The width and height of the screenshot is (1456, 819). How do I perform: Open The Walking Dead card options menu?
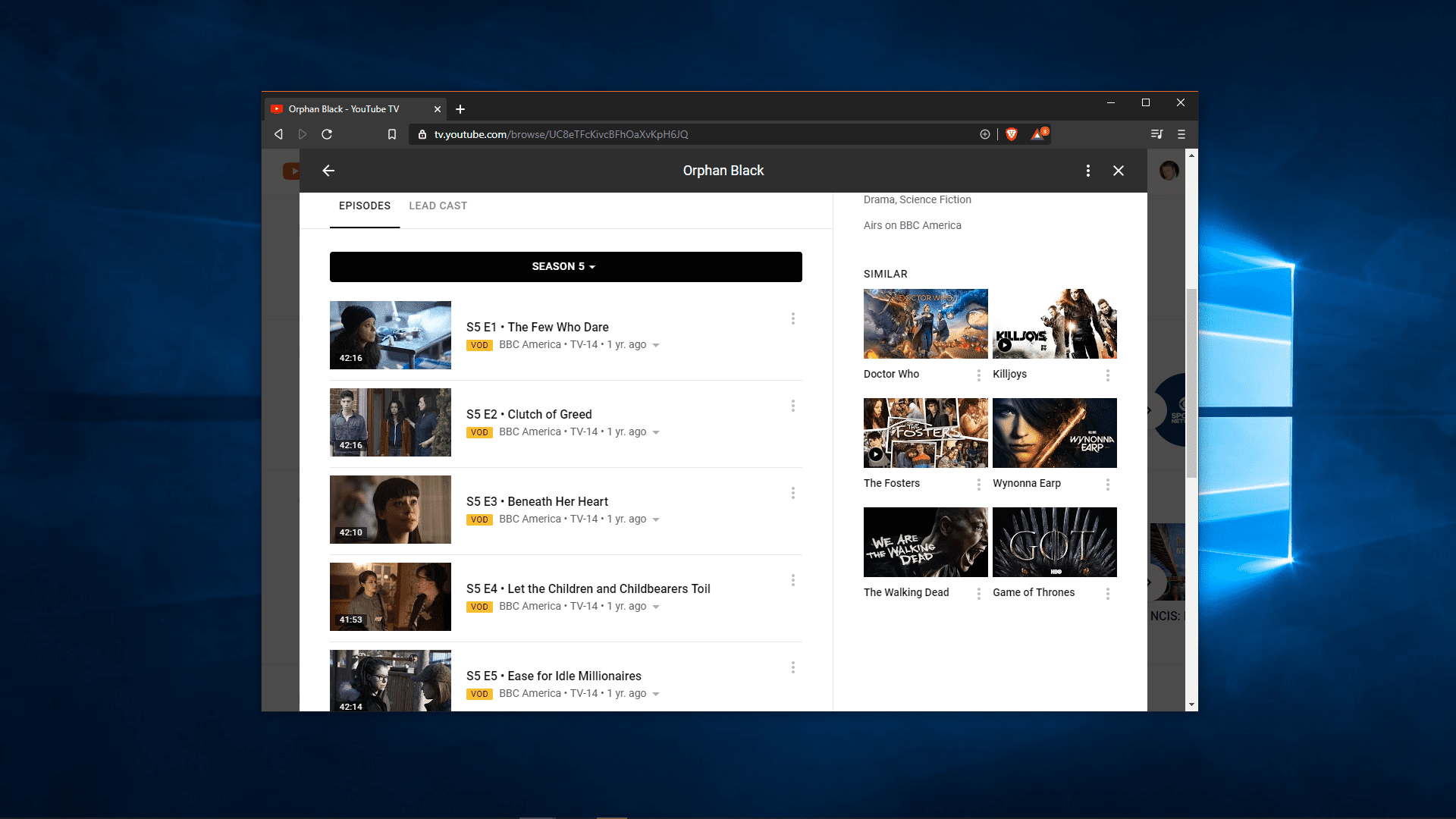[979, 594]
